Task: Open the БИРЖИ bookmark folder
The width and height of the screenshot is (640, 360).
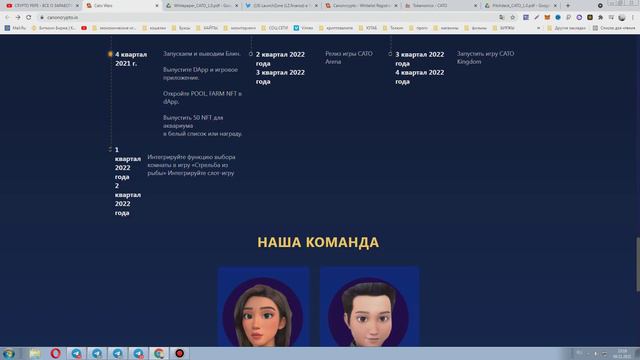Action: 504,28
